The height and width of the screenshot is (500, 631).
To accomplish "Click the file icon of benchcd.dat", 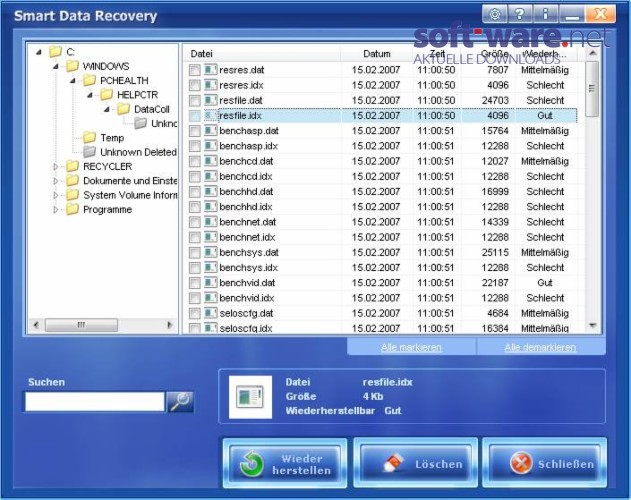I will [x=210, y=161].
